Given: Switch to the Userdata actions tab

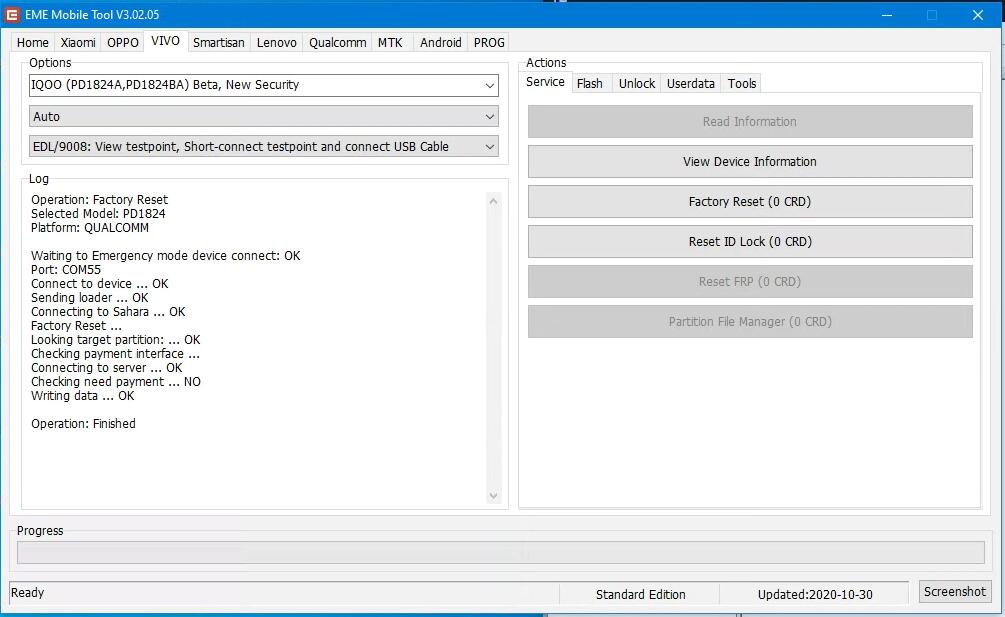Looking at the screenshot, I should point(690,83).
